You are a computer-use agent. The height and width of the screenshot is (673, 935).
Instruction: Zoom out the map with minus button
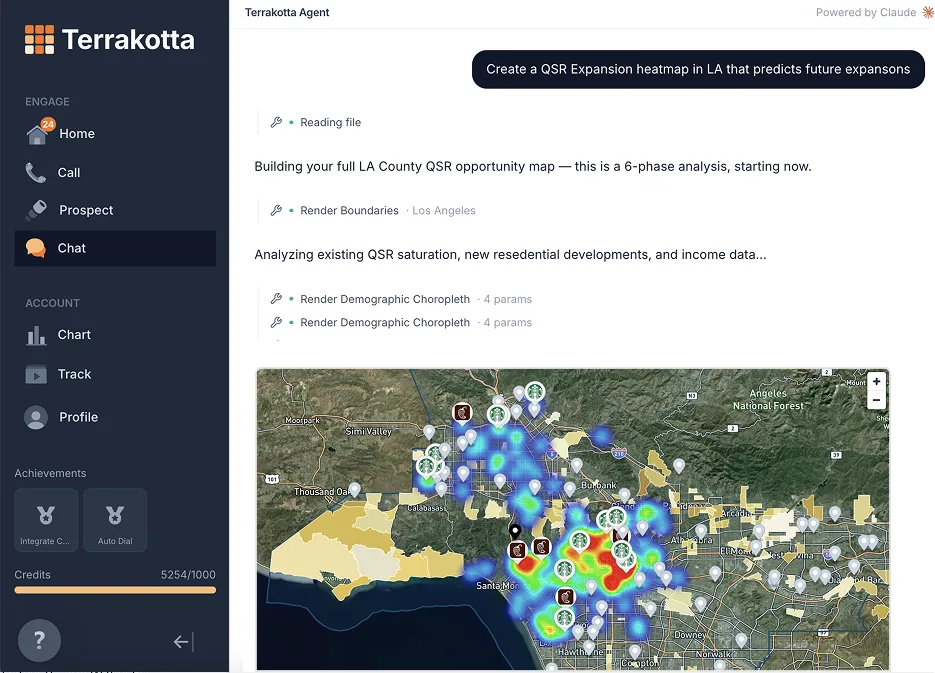(x=876, y=400)
